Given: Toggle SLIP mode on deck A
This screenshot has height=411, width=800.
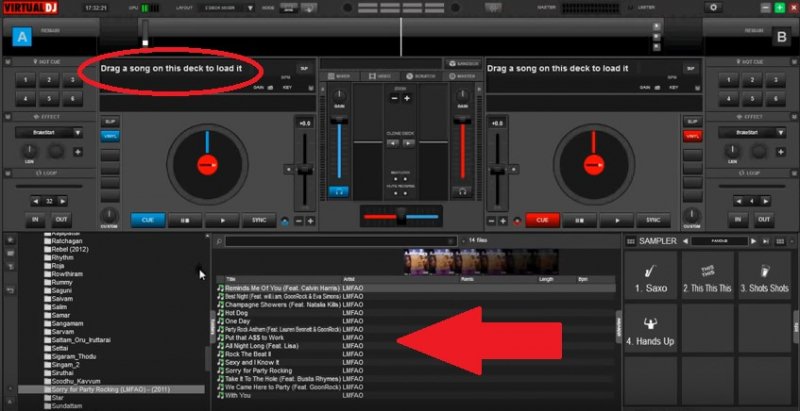Looking at the screenshot, I should (110, 122).
